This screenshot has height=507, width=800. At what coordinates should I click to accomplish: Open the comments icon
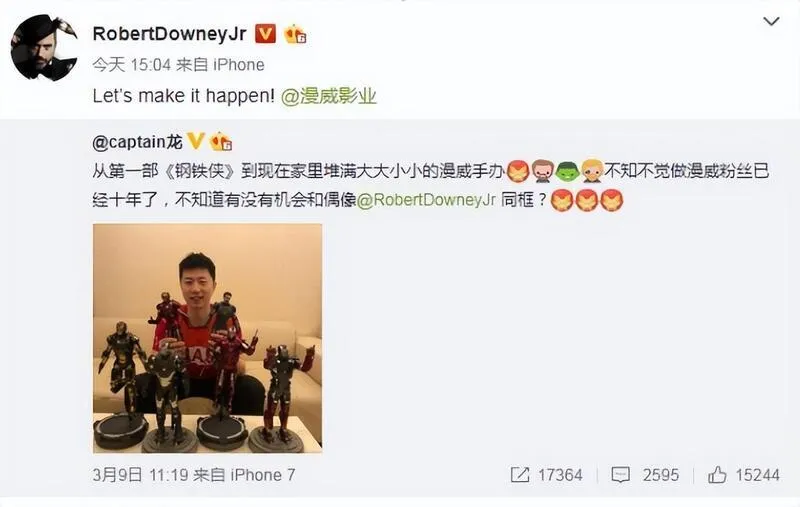(x=620, y=475)
